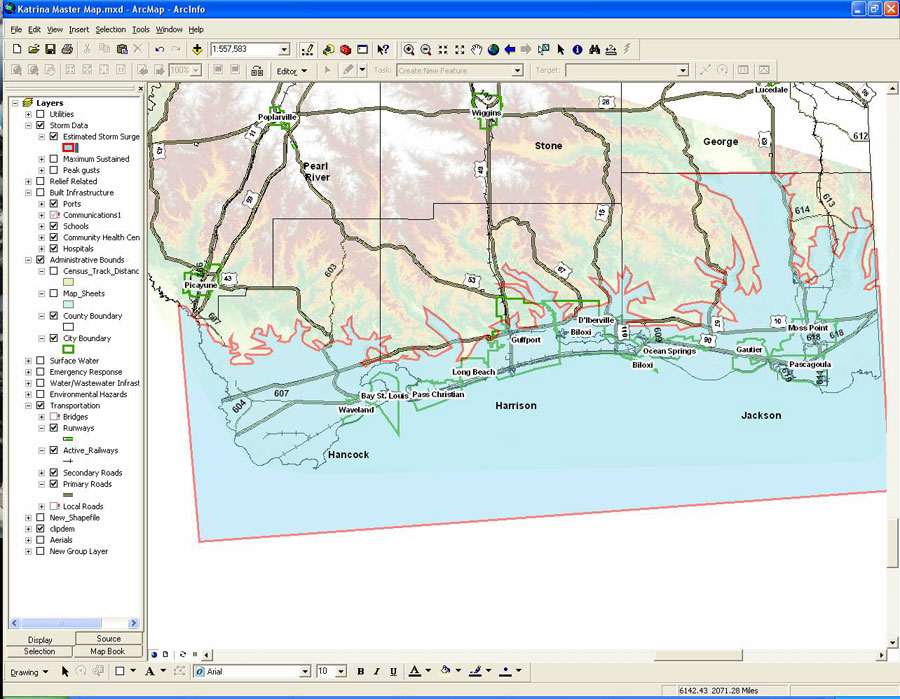Open the Editor Toolbar icon
The height and width of the screenshot is (699, 900).
(x=307, y=50)
